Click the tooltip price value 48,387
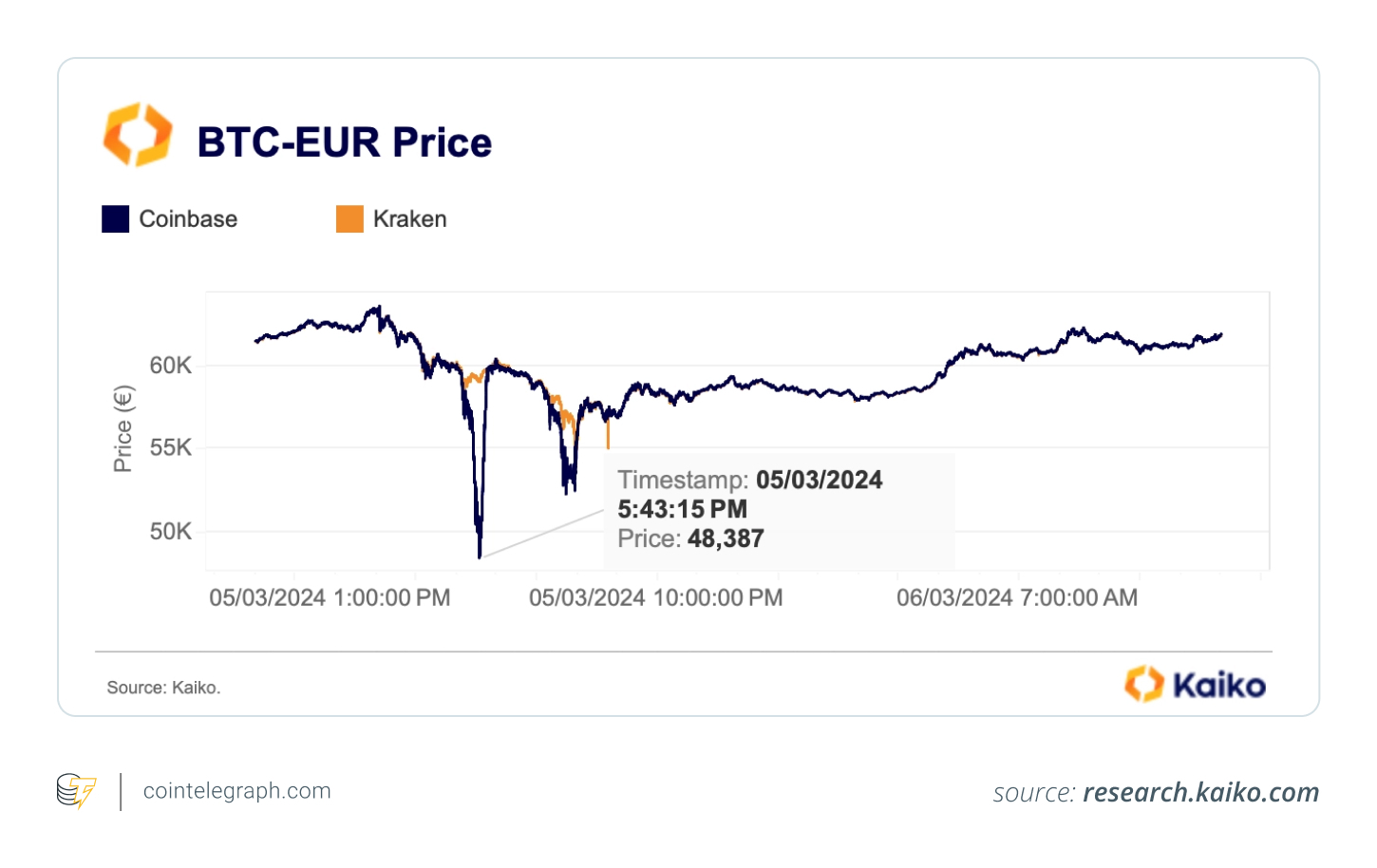 click(x=726, y=538)
